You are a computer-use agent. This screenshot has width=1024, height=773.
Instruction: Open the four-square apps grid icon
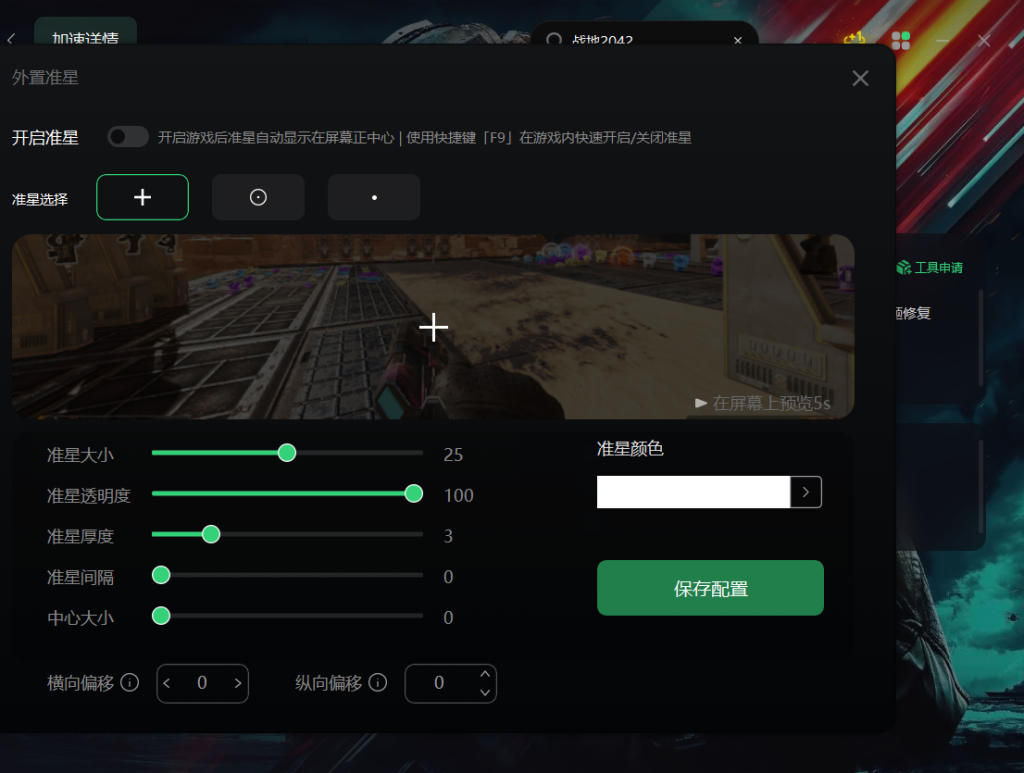pos(901,40)
